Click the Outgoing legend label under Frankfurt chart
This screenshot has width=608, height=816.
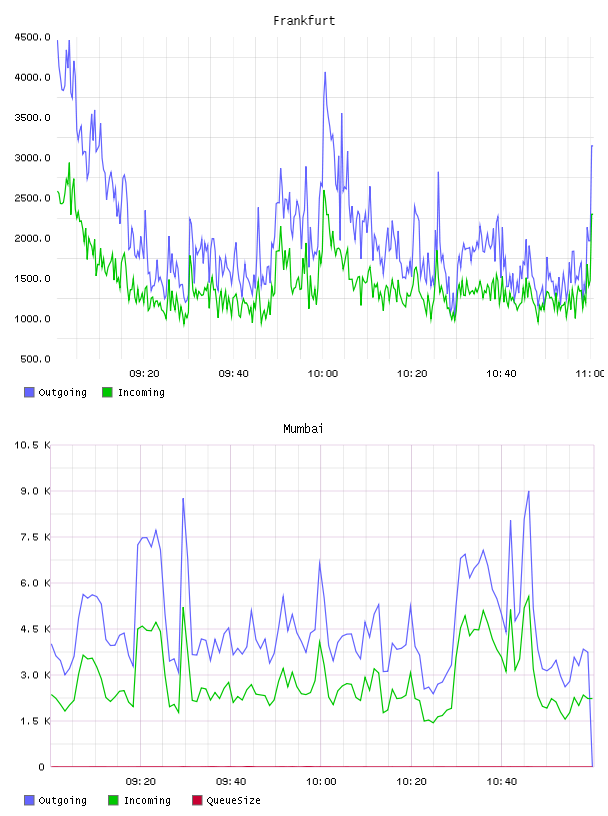[x=62, y=393]
